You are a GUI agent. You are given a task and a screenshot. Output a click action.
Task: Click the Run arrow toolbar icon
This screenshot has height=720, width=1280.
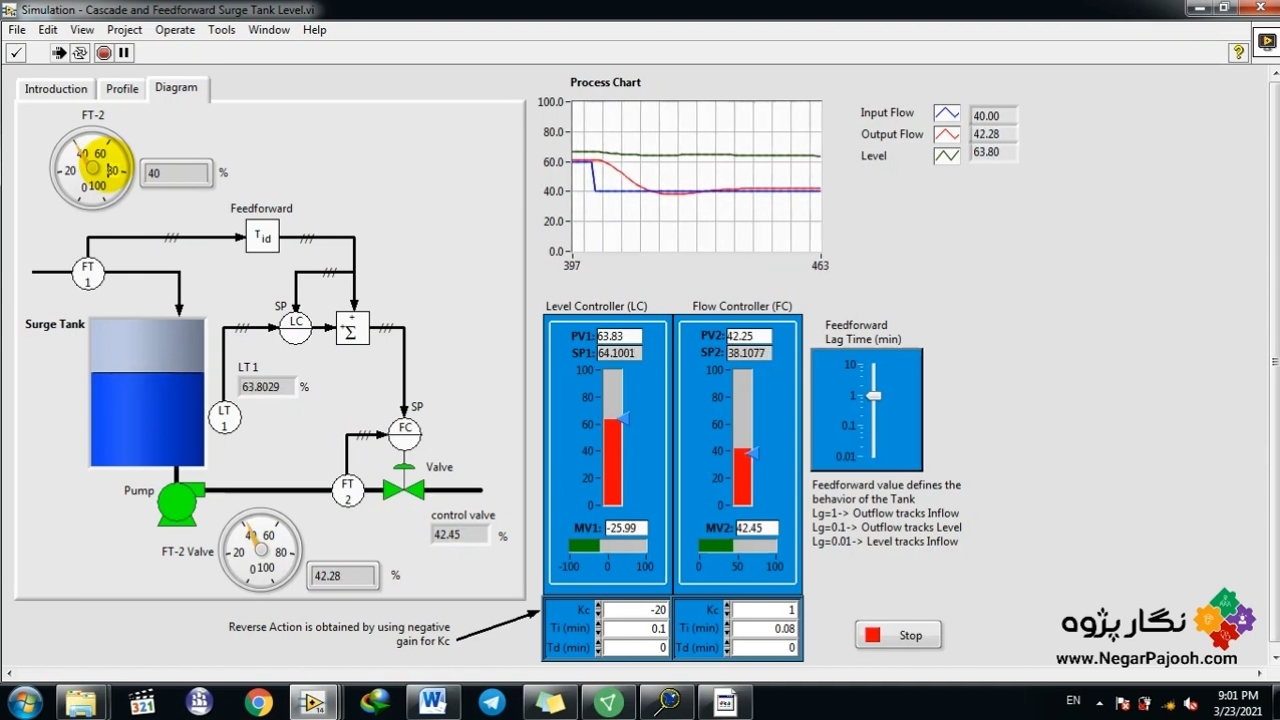click(x=59, y=53)
